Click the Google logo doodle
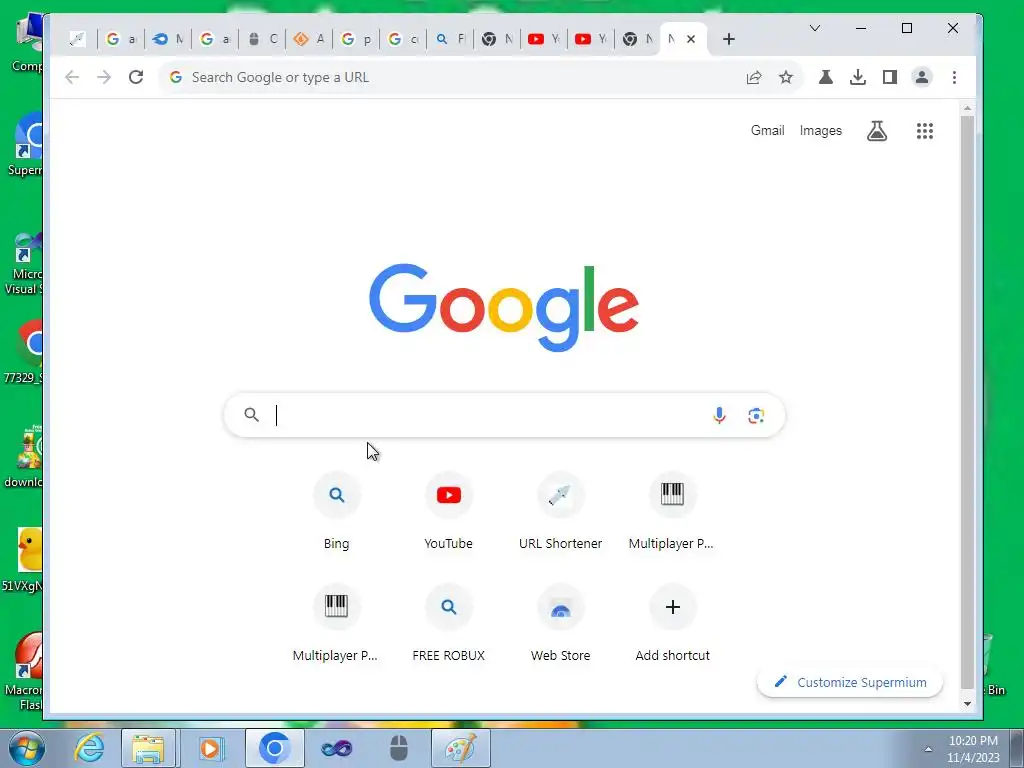Viewport: 1024px width, 768px height. [x=504, y=307]
